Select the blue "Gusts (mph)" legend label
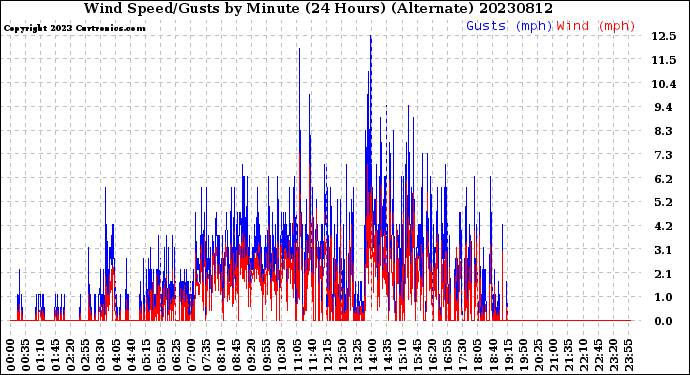The image size is (690, 375). tap(509, 26)
